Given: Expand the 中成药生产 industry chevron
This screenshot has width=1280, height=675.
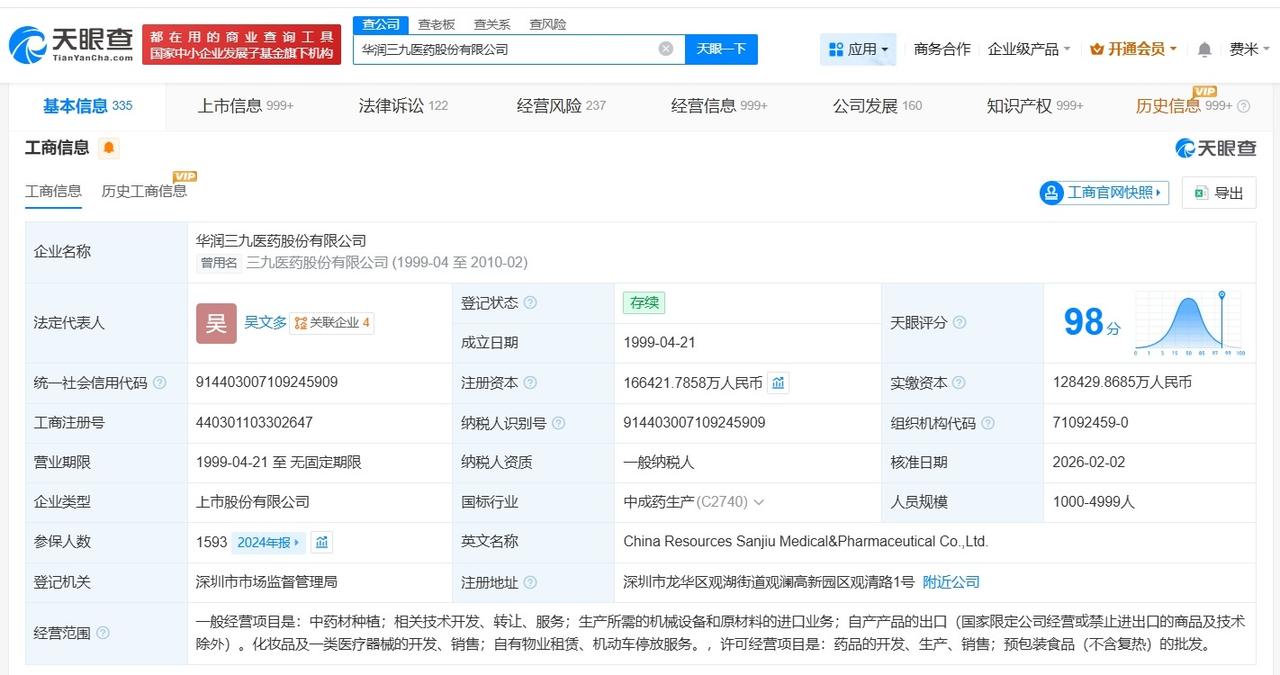Looking at the screenshot, I should [x=758, y=502].
